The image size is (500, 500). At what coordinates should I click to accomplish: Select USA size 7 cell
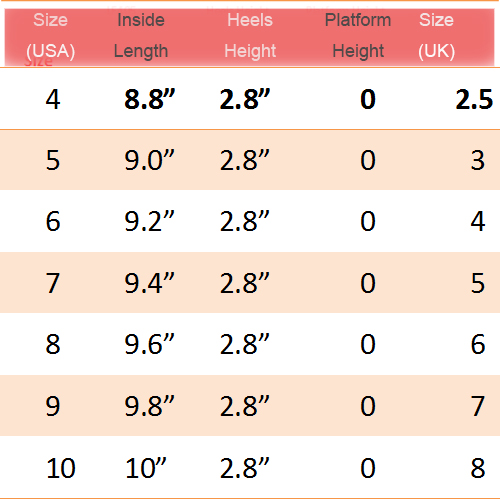(53, 283)
